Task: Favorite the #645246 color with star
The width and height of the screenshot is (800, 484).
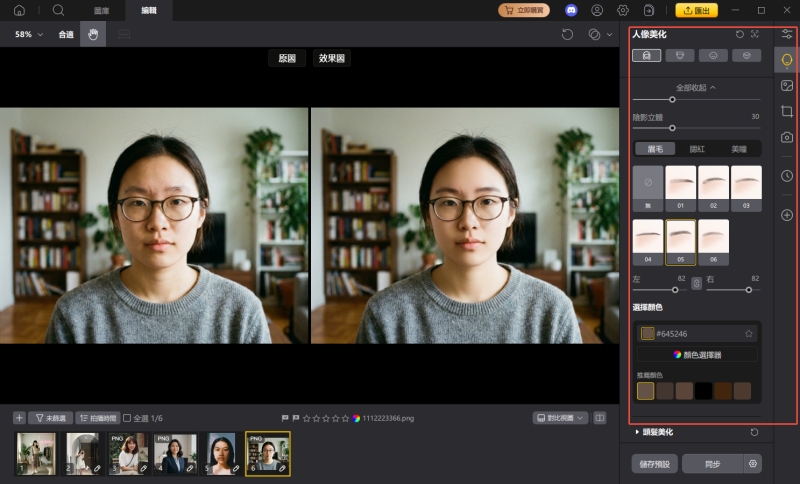Action: [x=748, y=333]
